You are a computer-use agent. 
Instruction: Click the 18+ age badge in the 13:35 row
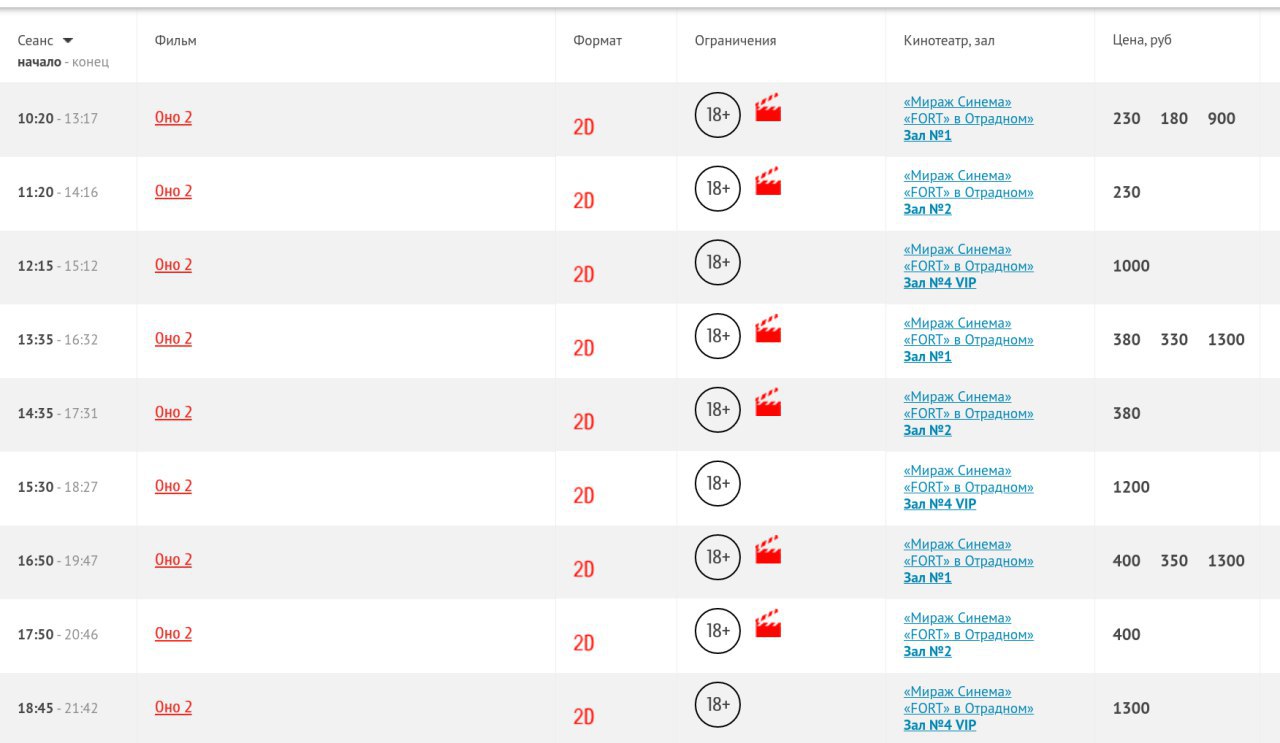(x=718, y=336)
